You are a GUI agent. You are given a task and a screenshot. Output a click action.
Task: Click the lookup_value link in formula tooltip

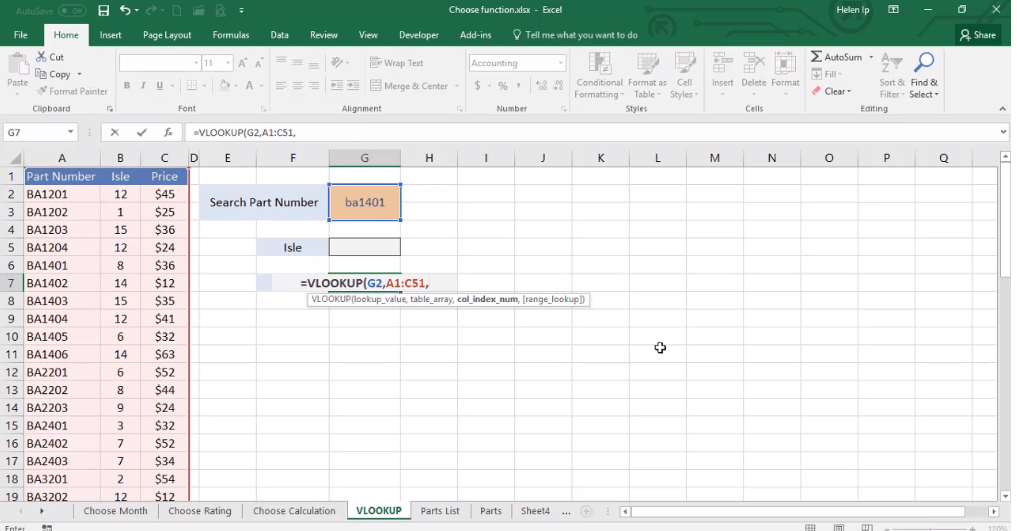379,300
